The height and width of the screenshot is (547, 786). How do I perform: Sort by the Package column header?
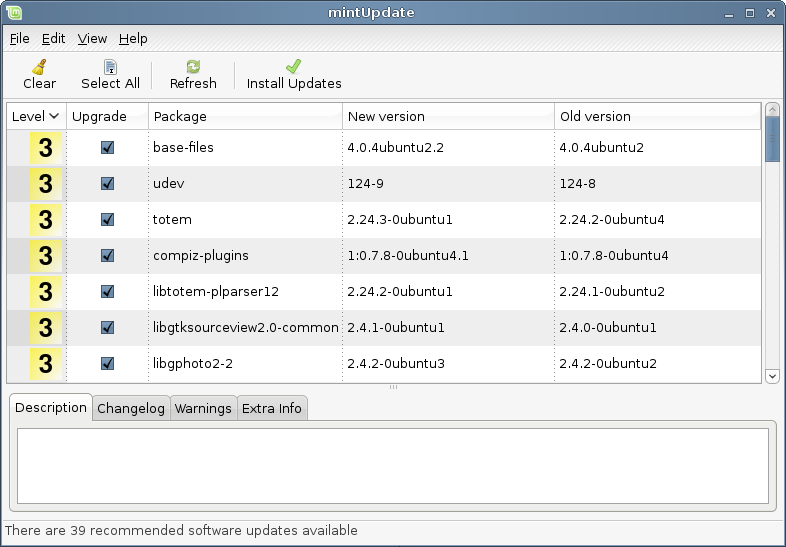pyautogui.click(x=246, y=116)
